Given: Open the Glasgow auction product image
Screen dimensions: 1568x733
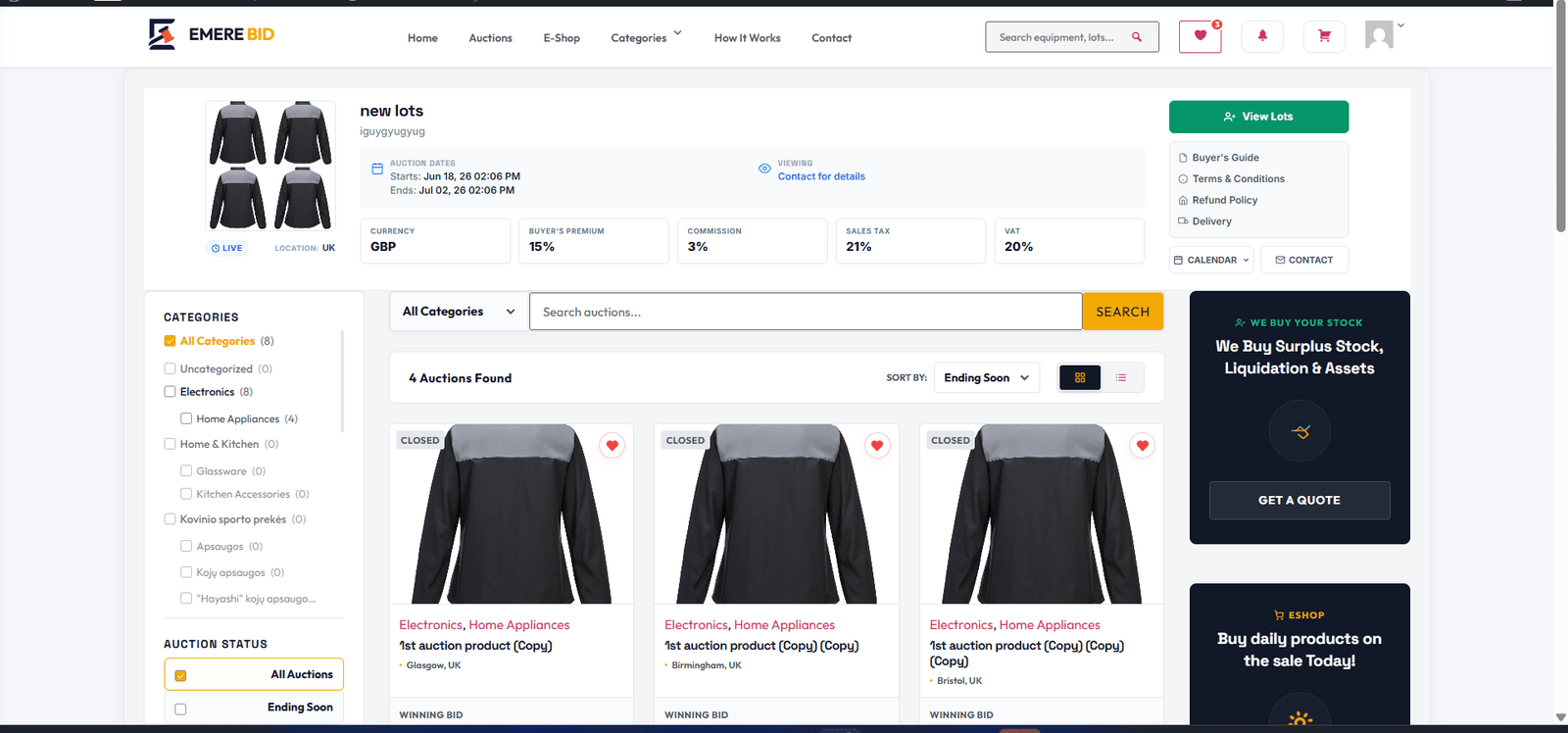Looking at the screenshot, I should click(512, 513).
